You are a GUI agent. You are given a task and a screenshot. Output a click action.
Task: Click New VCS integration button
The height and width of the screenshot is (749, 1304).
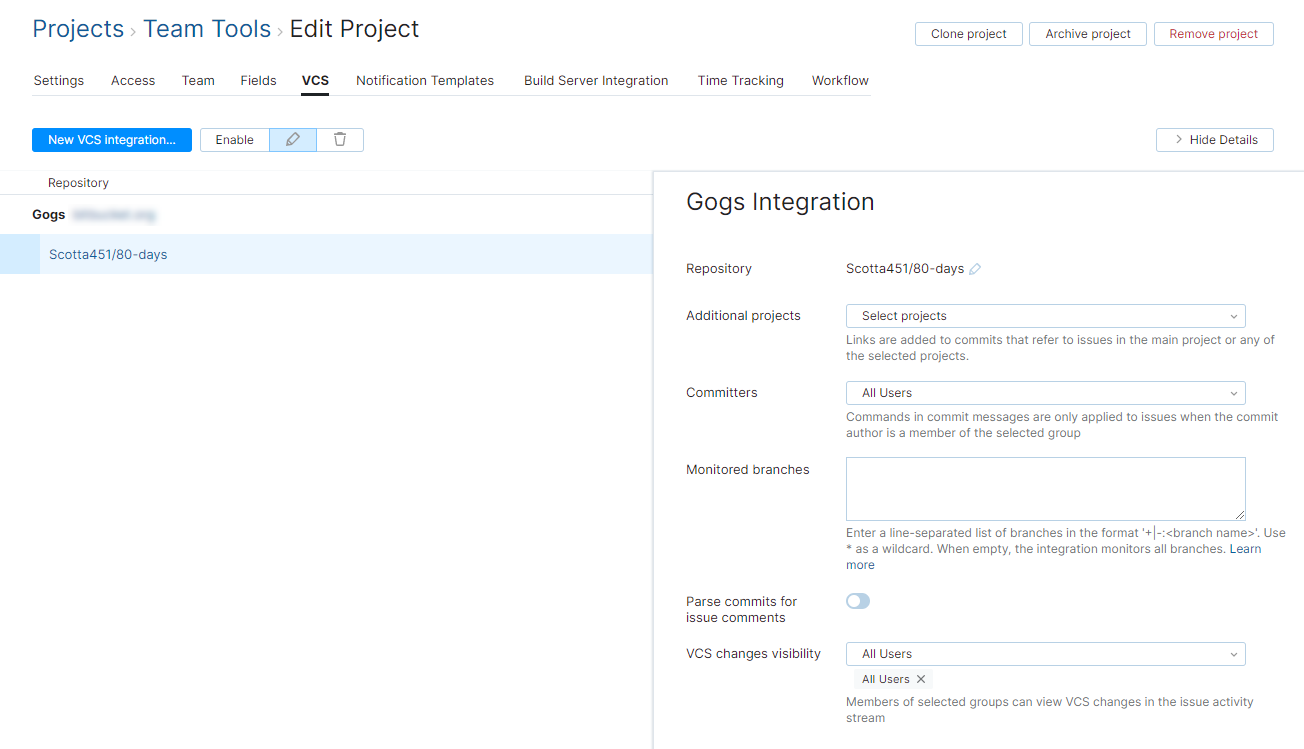pyautogui.click(x=111, y=139)
